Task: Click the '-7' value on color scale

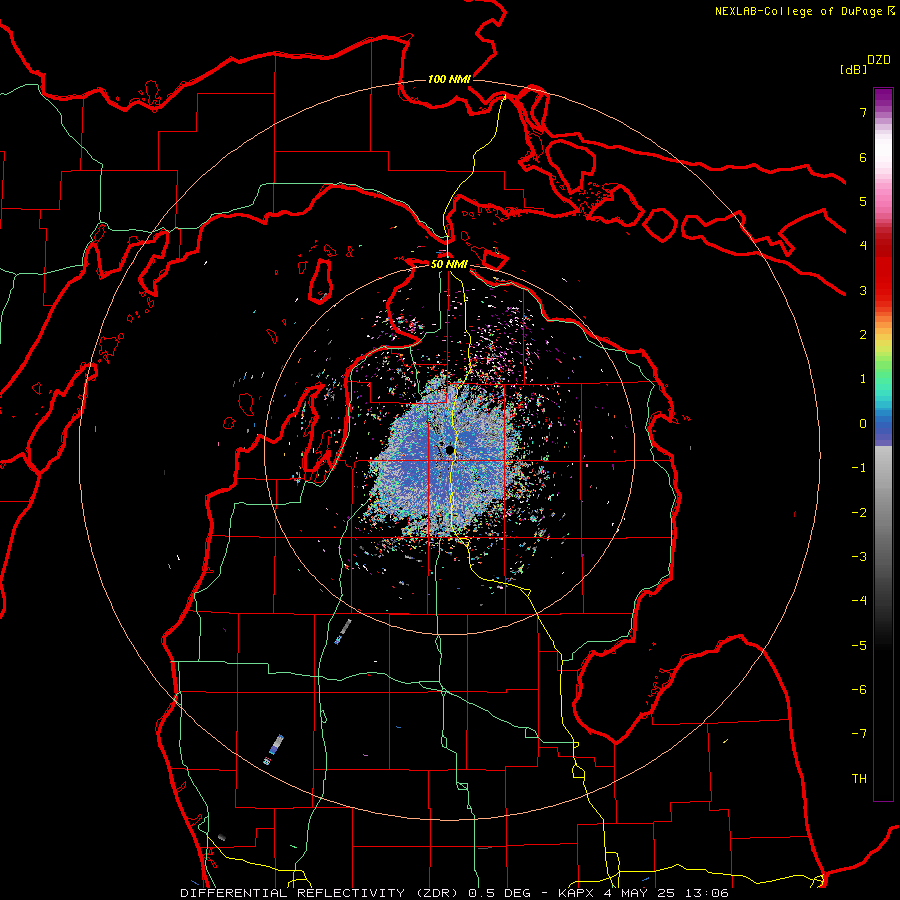Action: [859, 734]
